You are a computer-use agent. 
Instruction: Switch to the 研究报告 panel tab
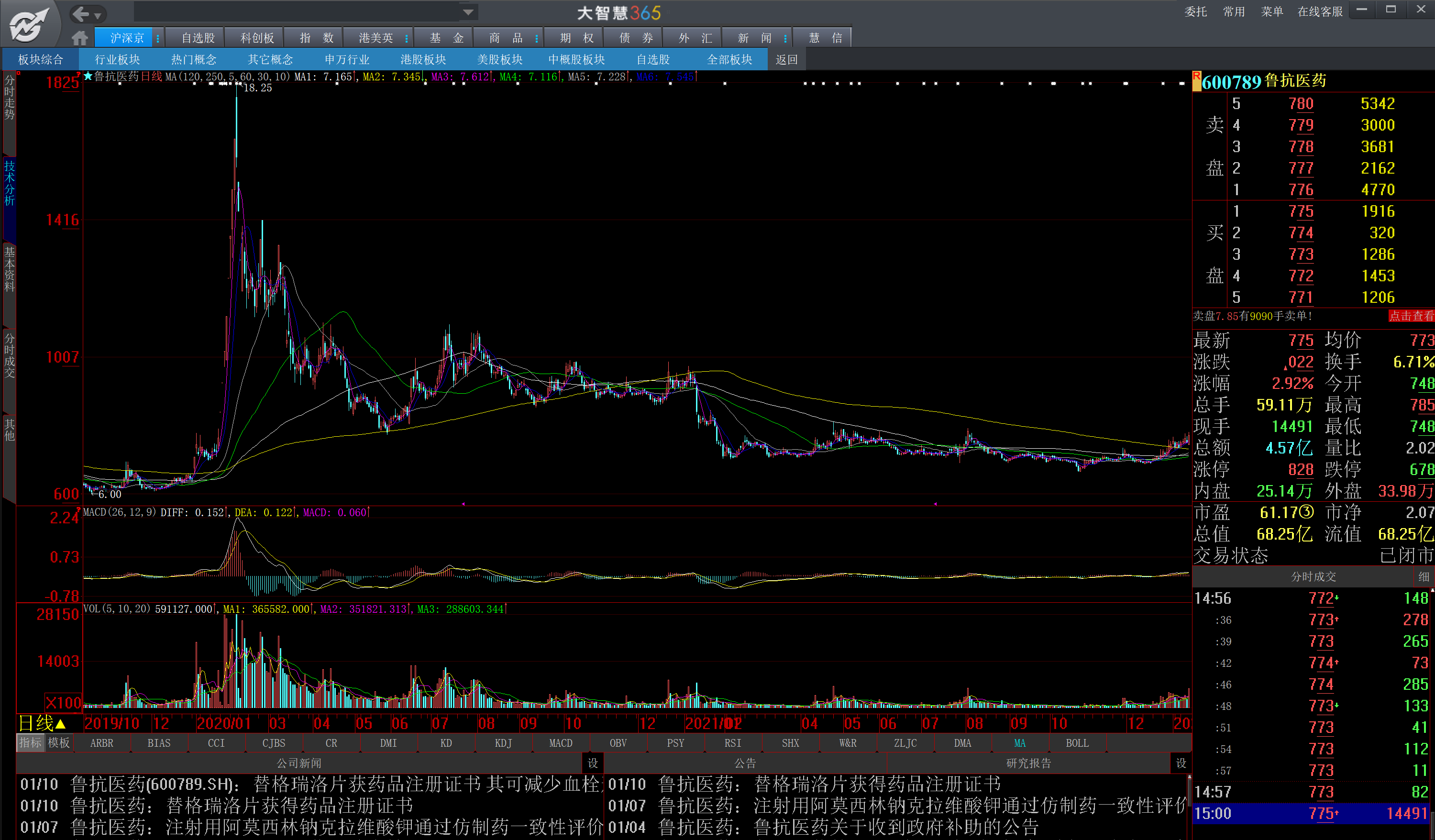click(1028, 763)
